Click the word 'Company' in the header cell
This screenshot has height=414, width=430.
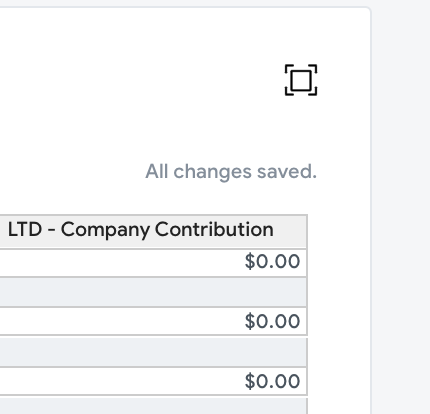(x=105, y=230)
